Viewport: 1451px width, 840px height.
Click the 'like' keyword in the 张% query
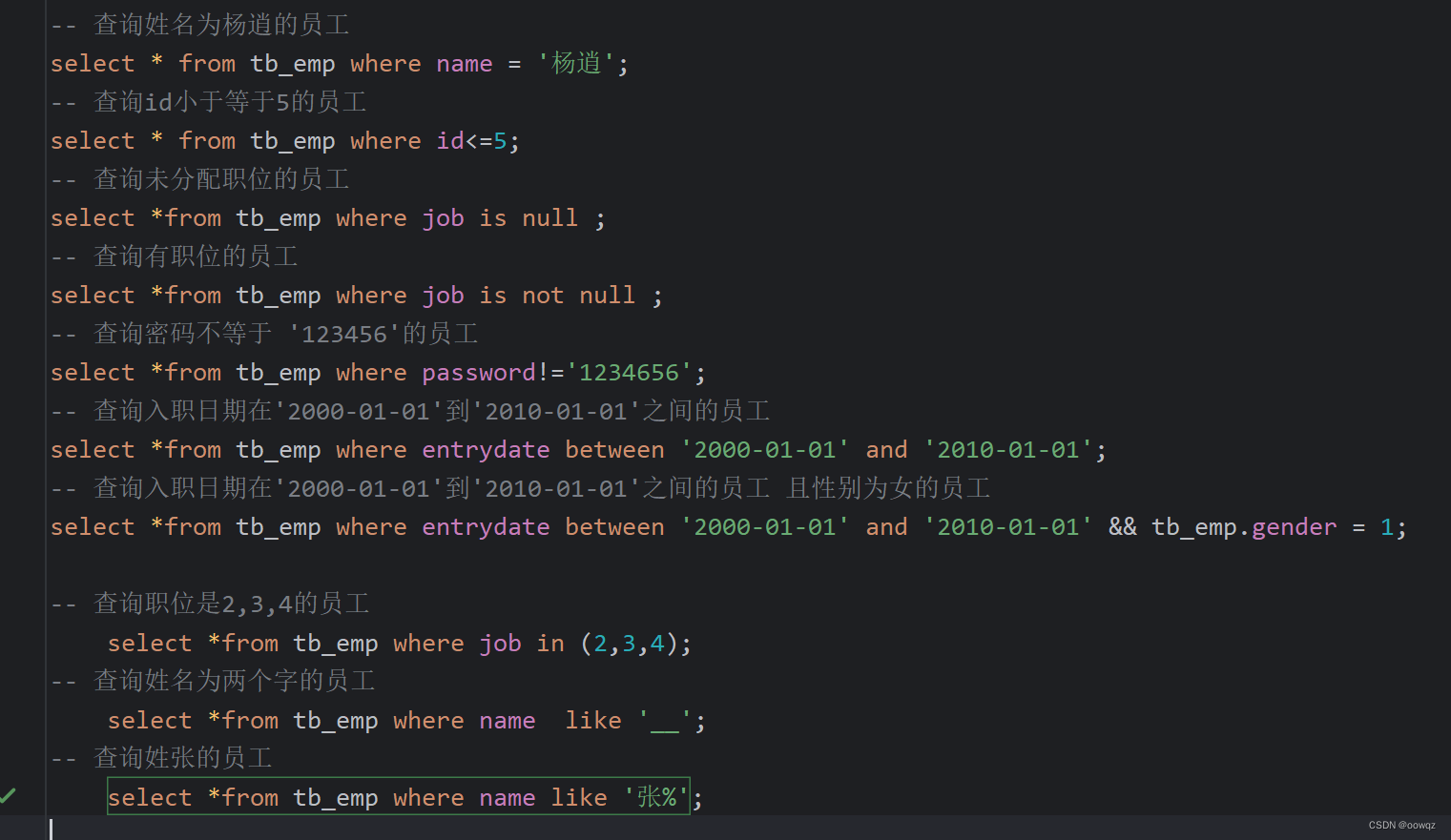(578, 796)
